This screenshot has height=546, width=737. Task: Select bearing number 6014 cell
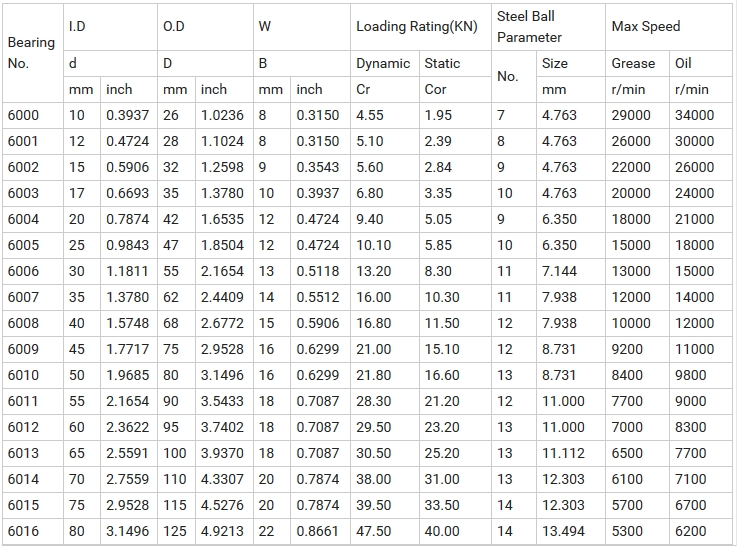coord(33,479)
